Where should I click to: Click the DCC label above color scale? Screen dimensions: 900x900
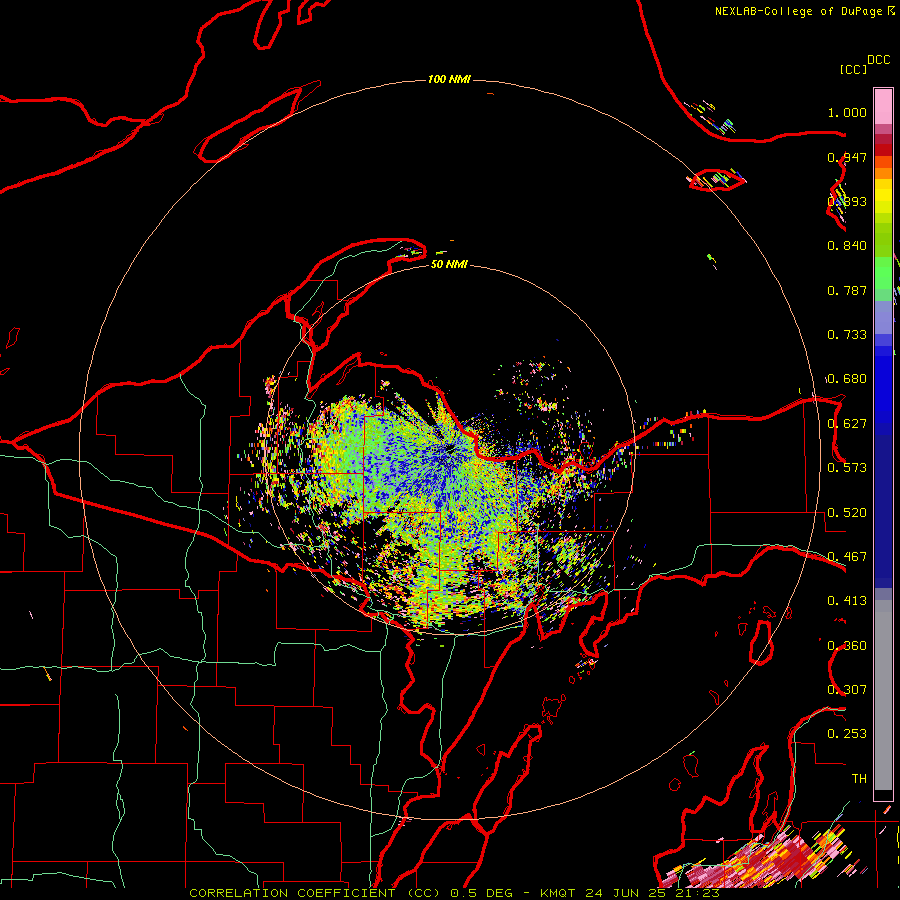(x=878, y=60)
